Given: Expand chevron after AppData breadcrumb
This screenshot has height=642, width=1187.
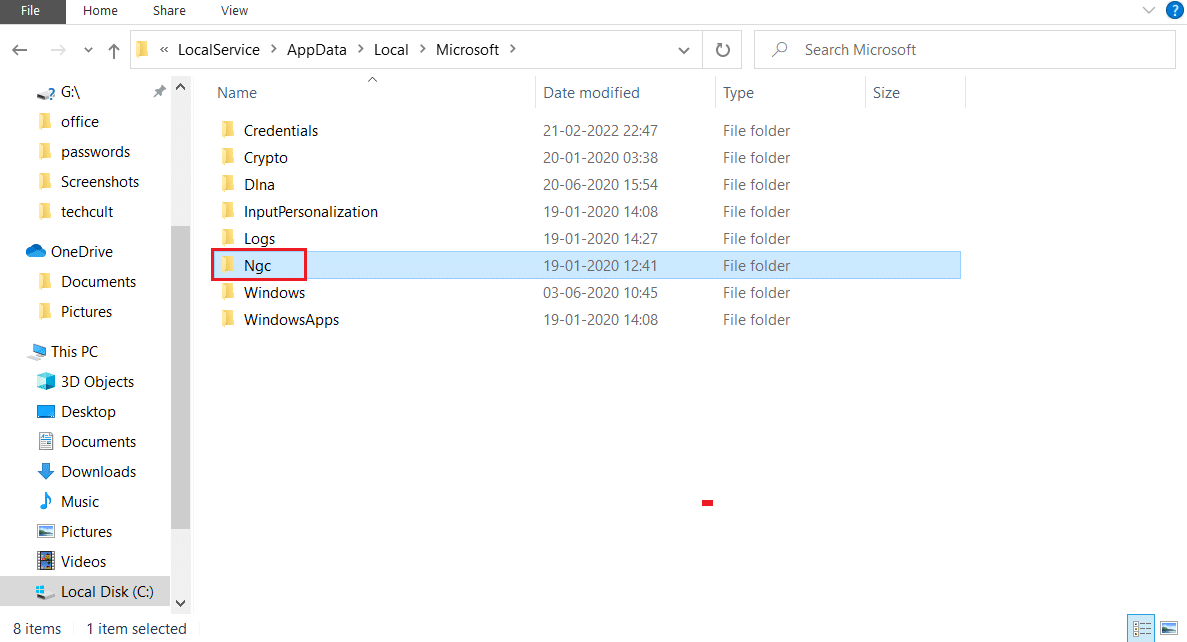Looking at the screenshot, I should coord(360,49).
